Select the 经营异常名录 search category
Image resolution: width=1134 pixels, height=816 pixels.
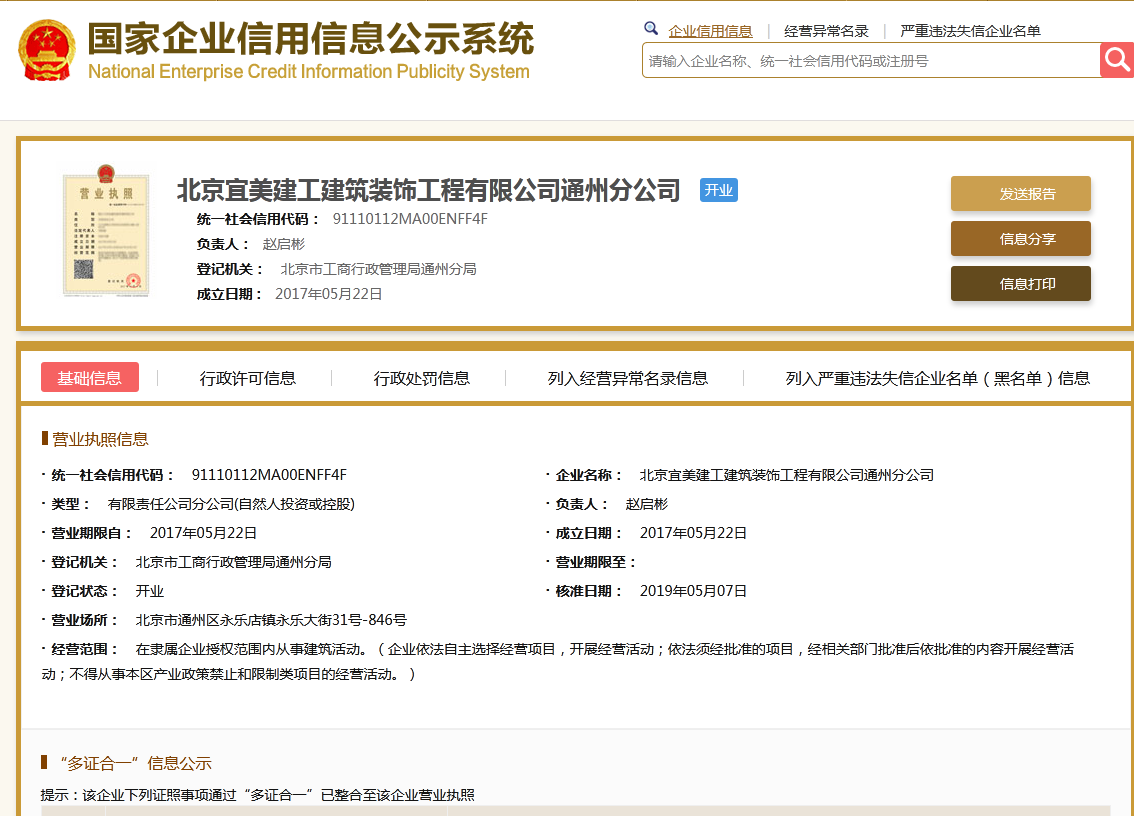826,31
